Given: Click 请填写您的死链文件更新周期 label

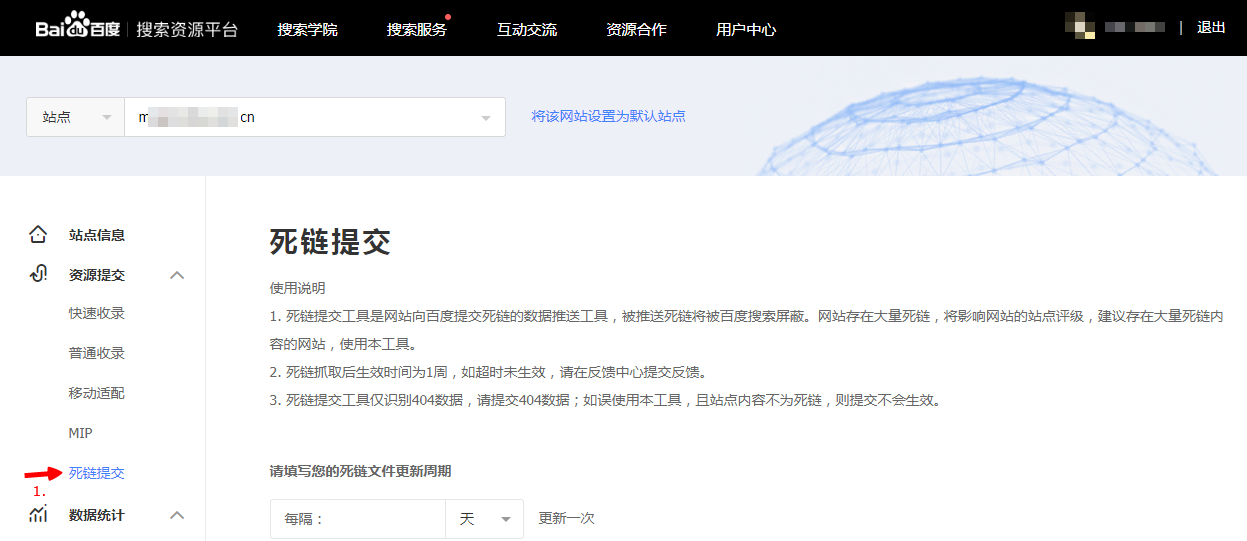Looking at the screenshot, I should [360, 471].
